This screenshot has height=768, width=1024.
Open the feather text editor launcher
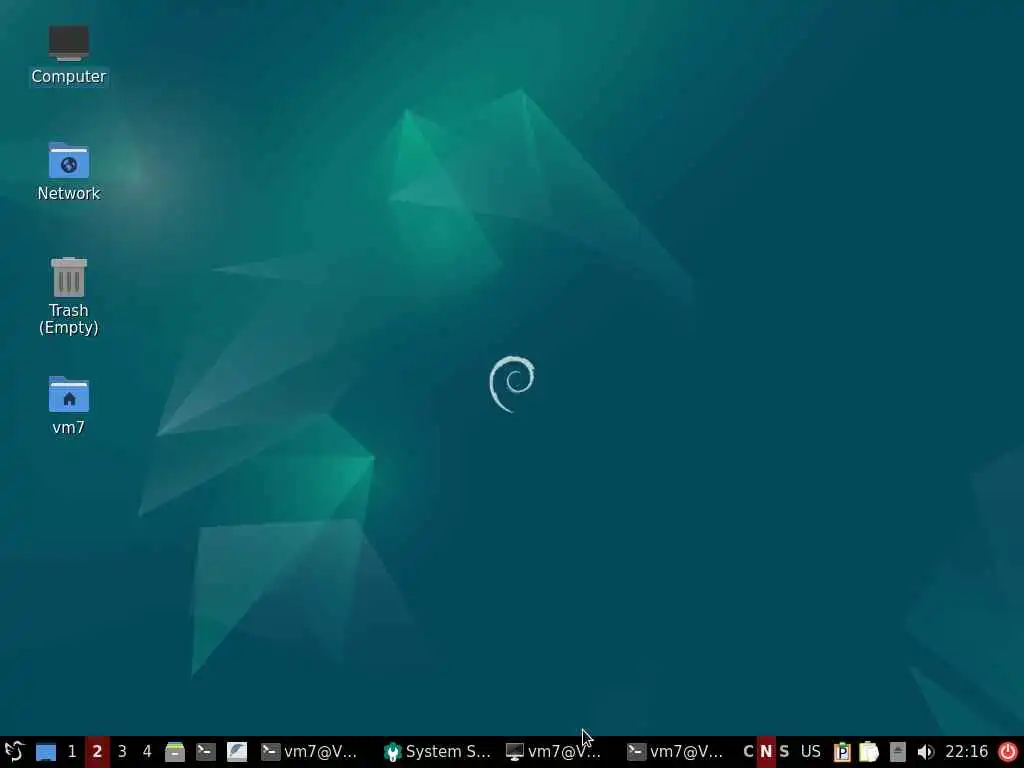click(236, 752)
